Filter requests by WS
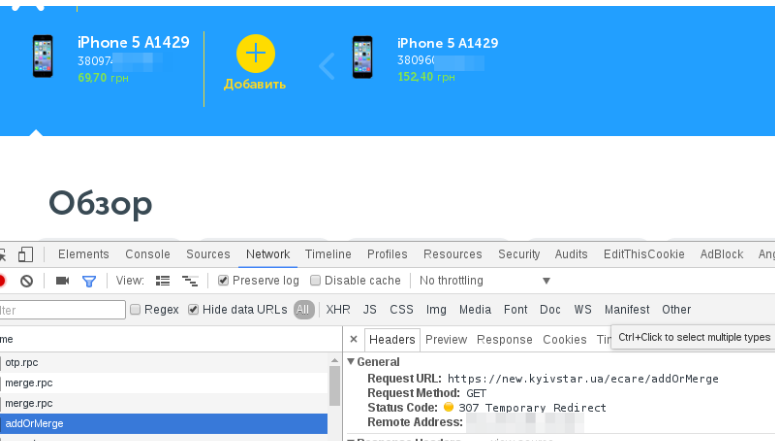The height and width of the screenshot is (441, 775). (583, 309)
